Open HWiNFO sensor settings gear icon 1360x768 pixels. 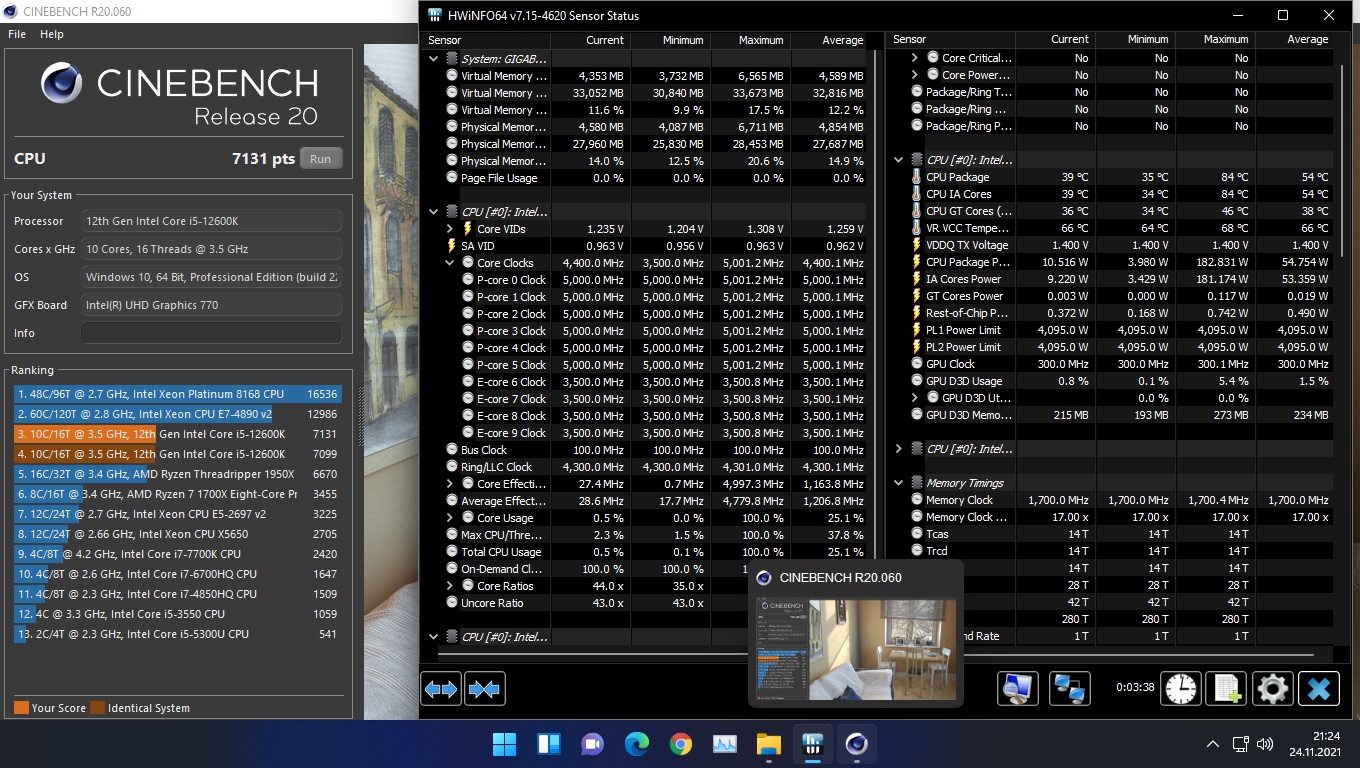click(1272, 689)
